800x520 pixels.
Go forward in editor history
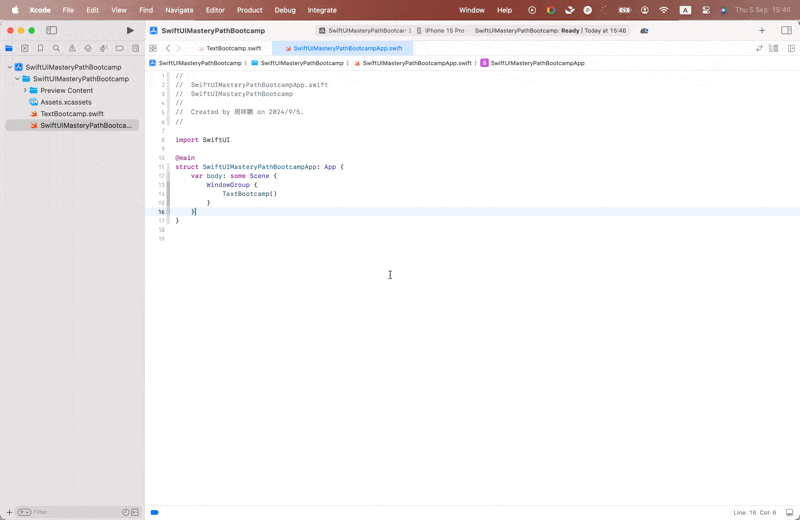coord(179,48)
